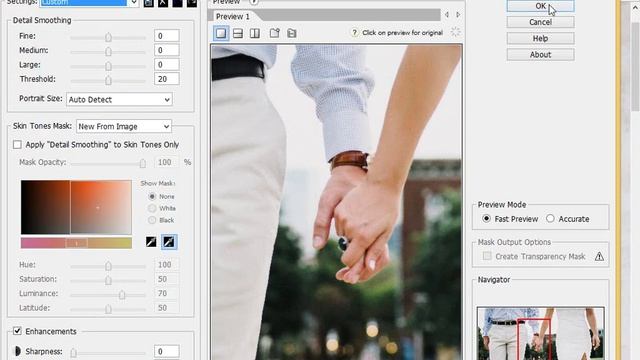Click the Hue slider handle
The height and width of the screenshot is (360, 640).
[108, 266]
